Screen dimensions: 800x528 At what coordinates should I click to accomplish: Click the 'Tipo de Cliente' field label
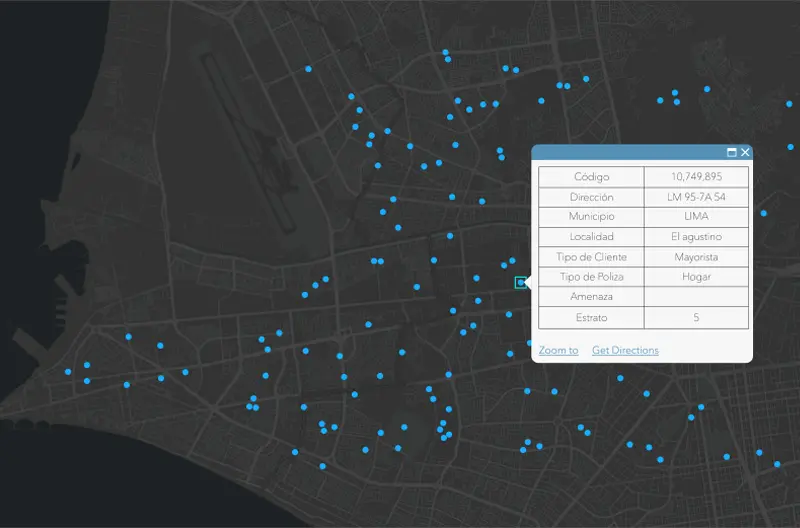591,257
